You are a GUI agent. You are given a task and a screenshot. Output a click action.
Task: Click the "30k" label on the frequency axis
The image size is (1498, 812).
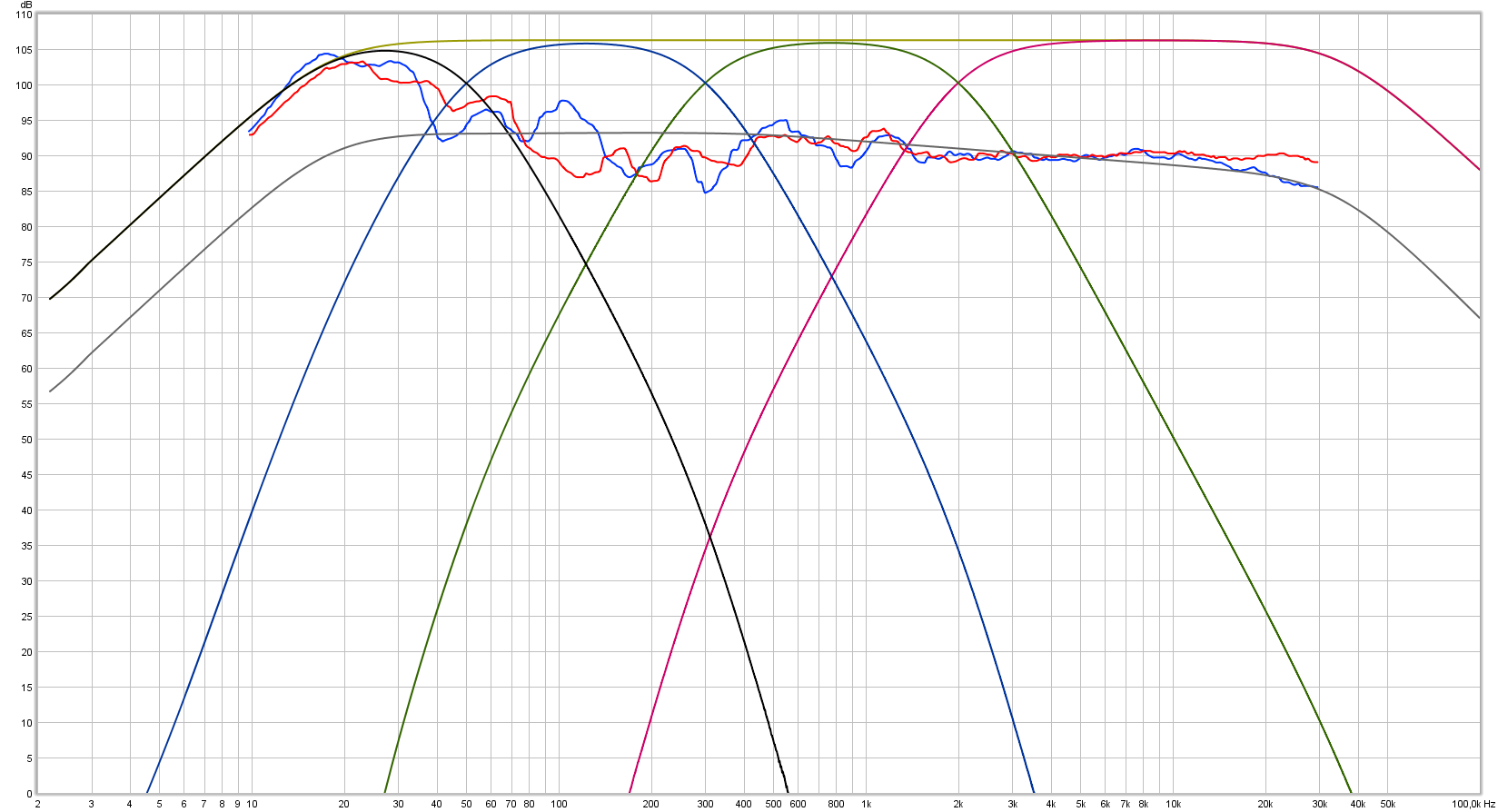[1319, 804]
